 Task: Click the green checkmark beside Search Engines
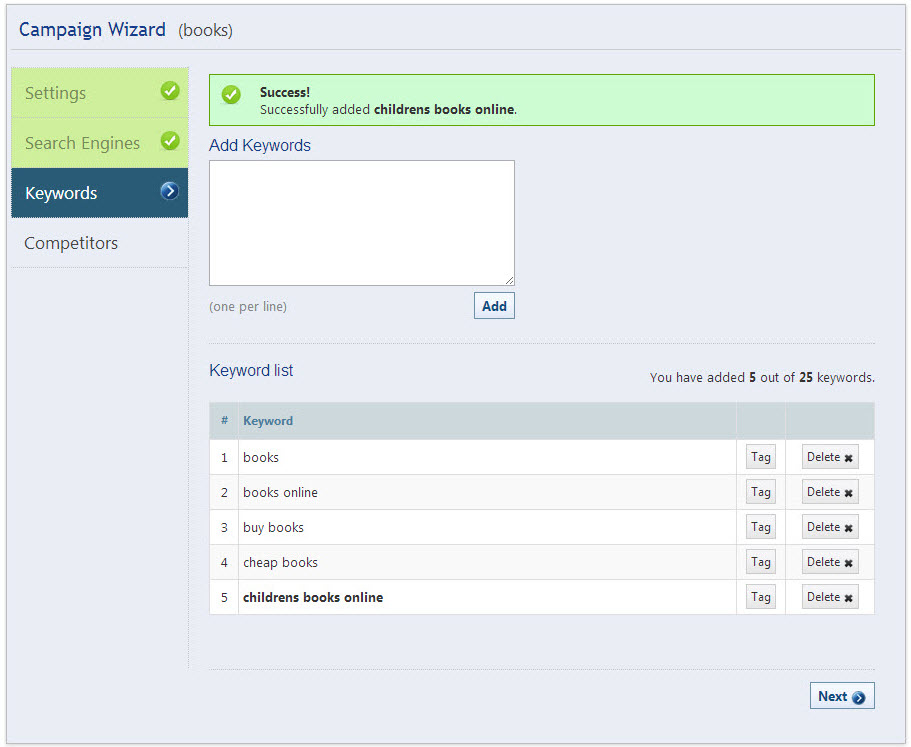170,141
